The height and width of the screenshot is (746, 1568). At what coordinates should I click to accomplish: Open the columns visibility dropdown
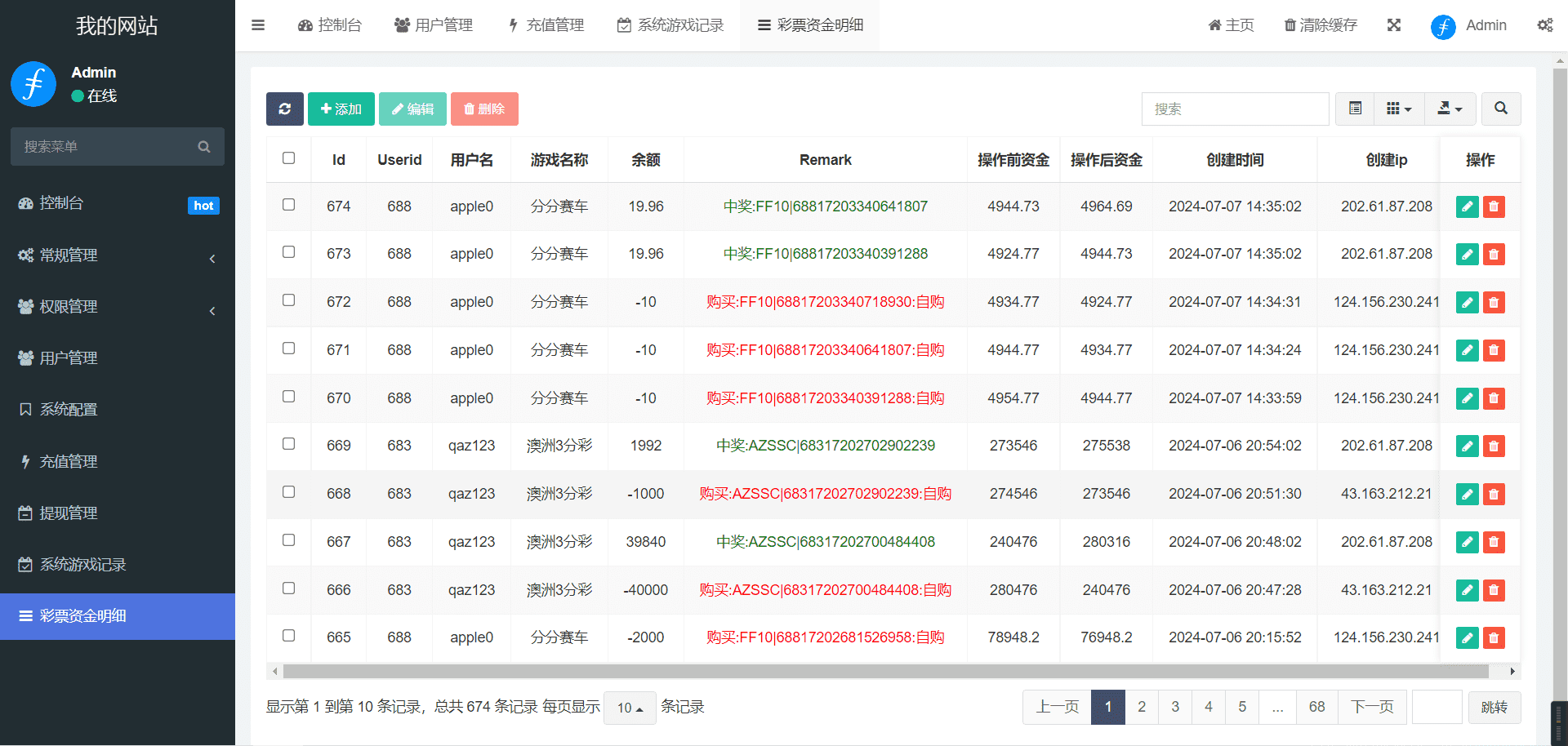click(1399, 109)
